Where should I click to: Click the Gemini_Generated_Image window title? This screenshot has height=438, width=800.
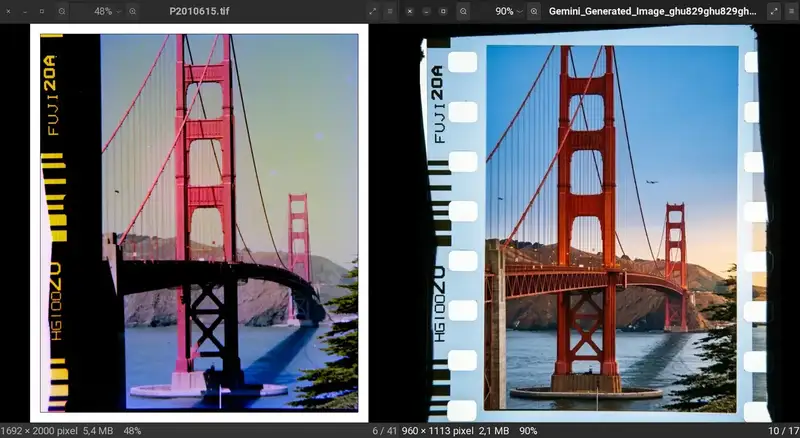click(652, 11)
